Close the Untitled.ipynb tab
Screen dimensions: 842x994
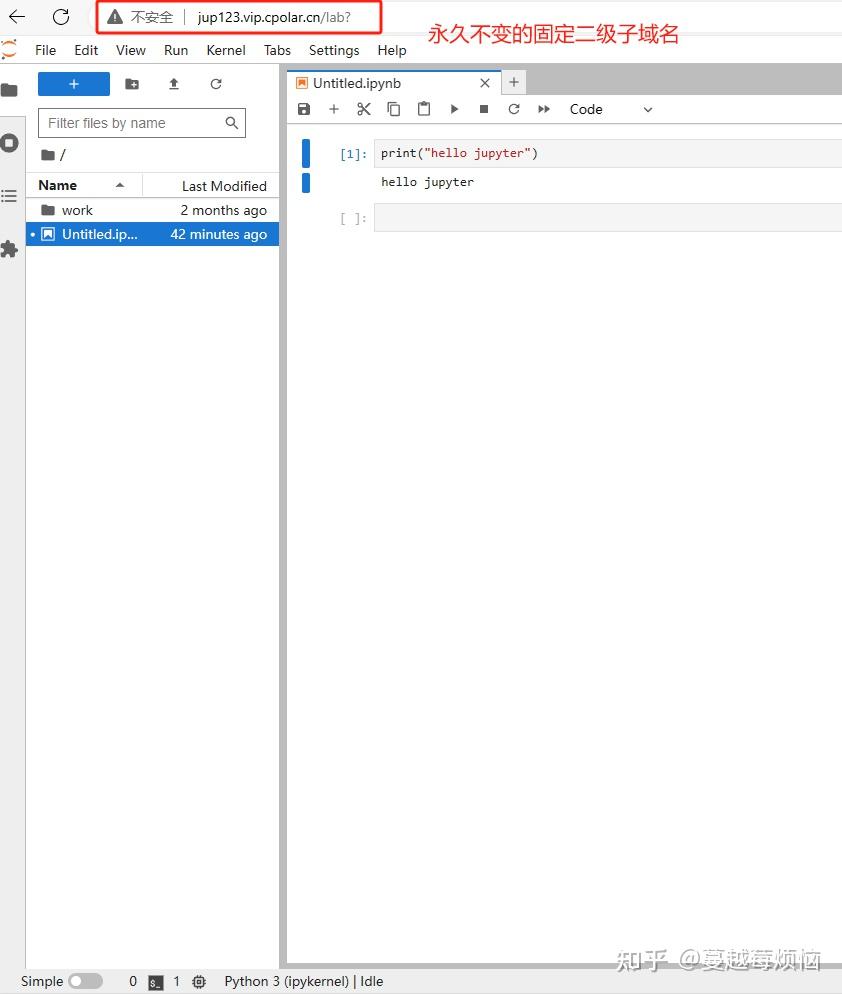[485, 83]
